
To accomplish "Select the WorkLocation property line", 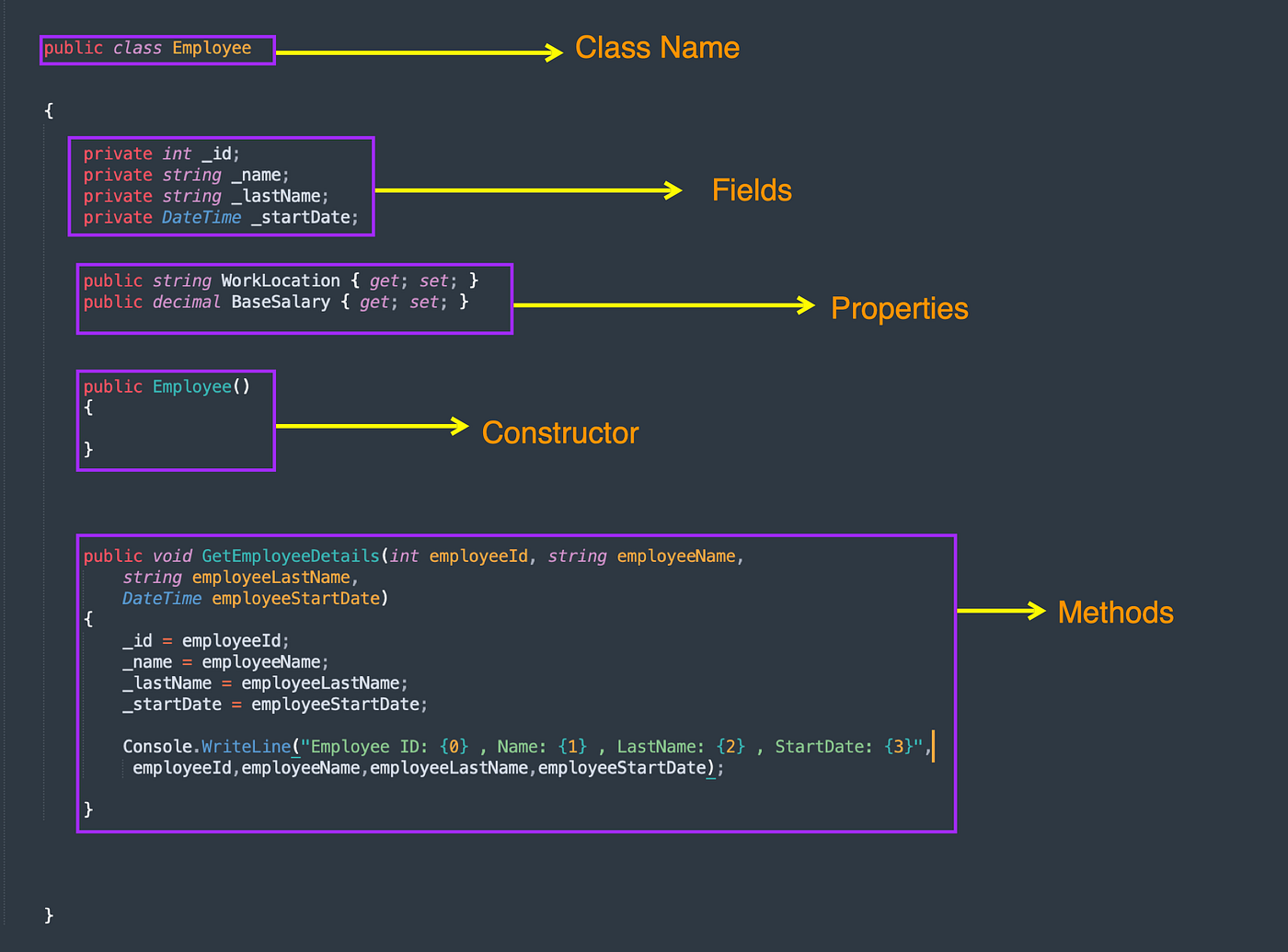I will click(278, 281).
